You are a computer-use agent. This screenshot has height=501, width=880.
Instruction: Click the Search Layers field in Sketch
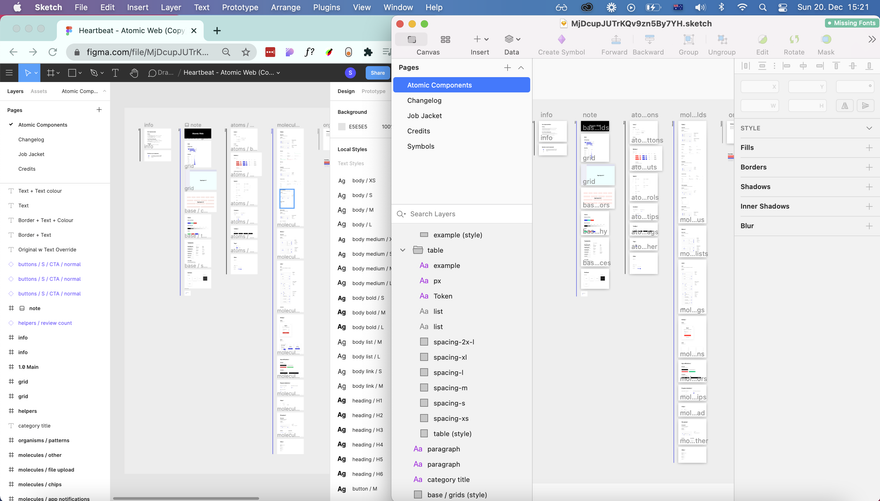[x=462, y=214]
